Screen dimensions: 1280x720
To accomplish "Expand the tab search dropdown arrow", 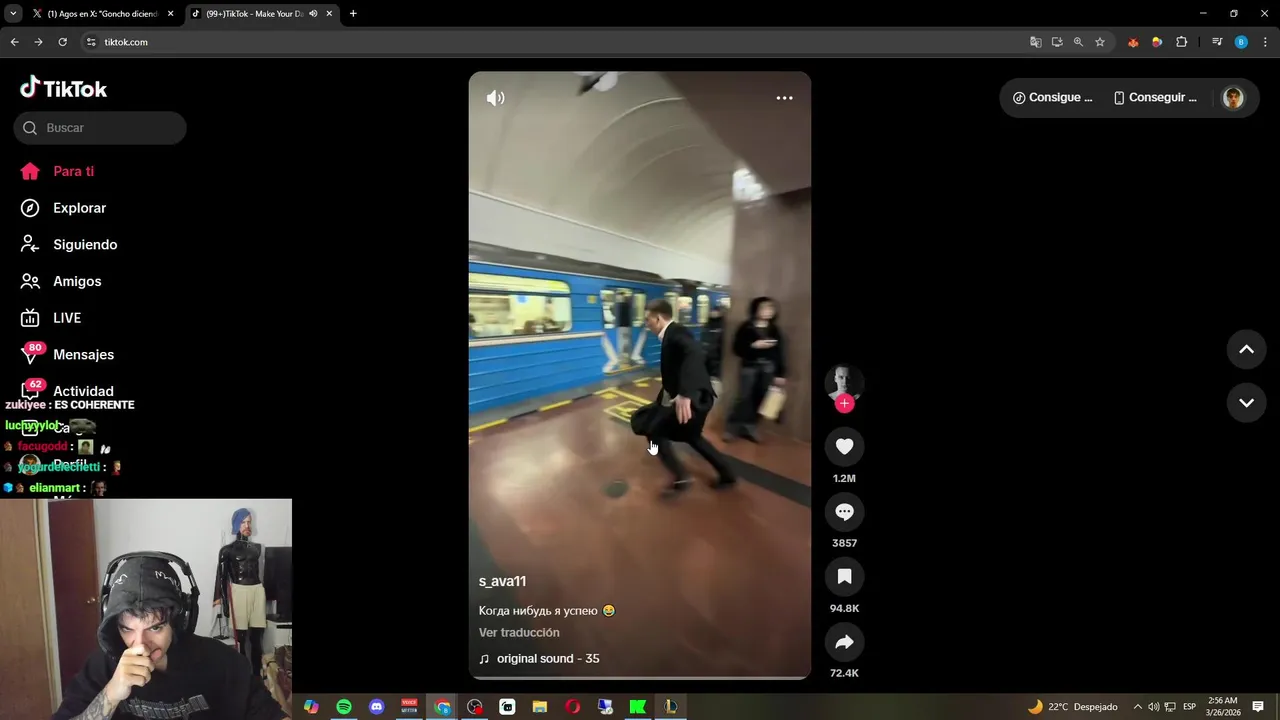I will coord(13,14).
